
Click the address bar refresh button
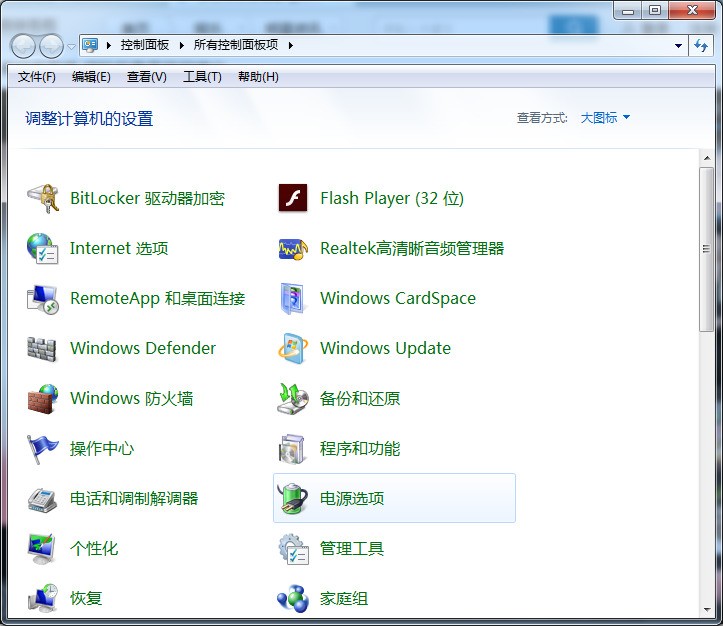(x=701, y=46)
